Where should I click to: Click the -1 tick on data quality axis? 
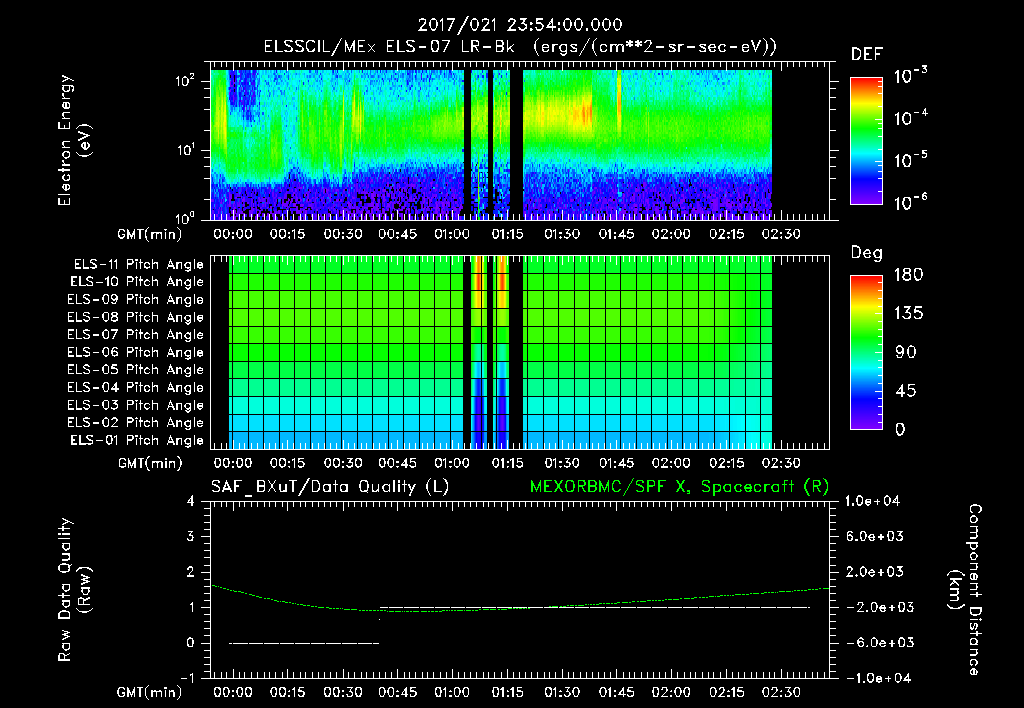[x=187, y=678]
